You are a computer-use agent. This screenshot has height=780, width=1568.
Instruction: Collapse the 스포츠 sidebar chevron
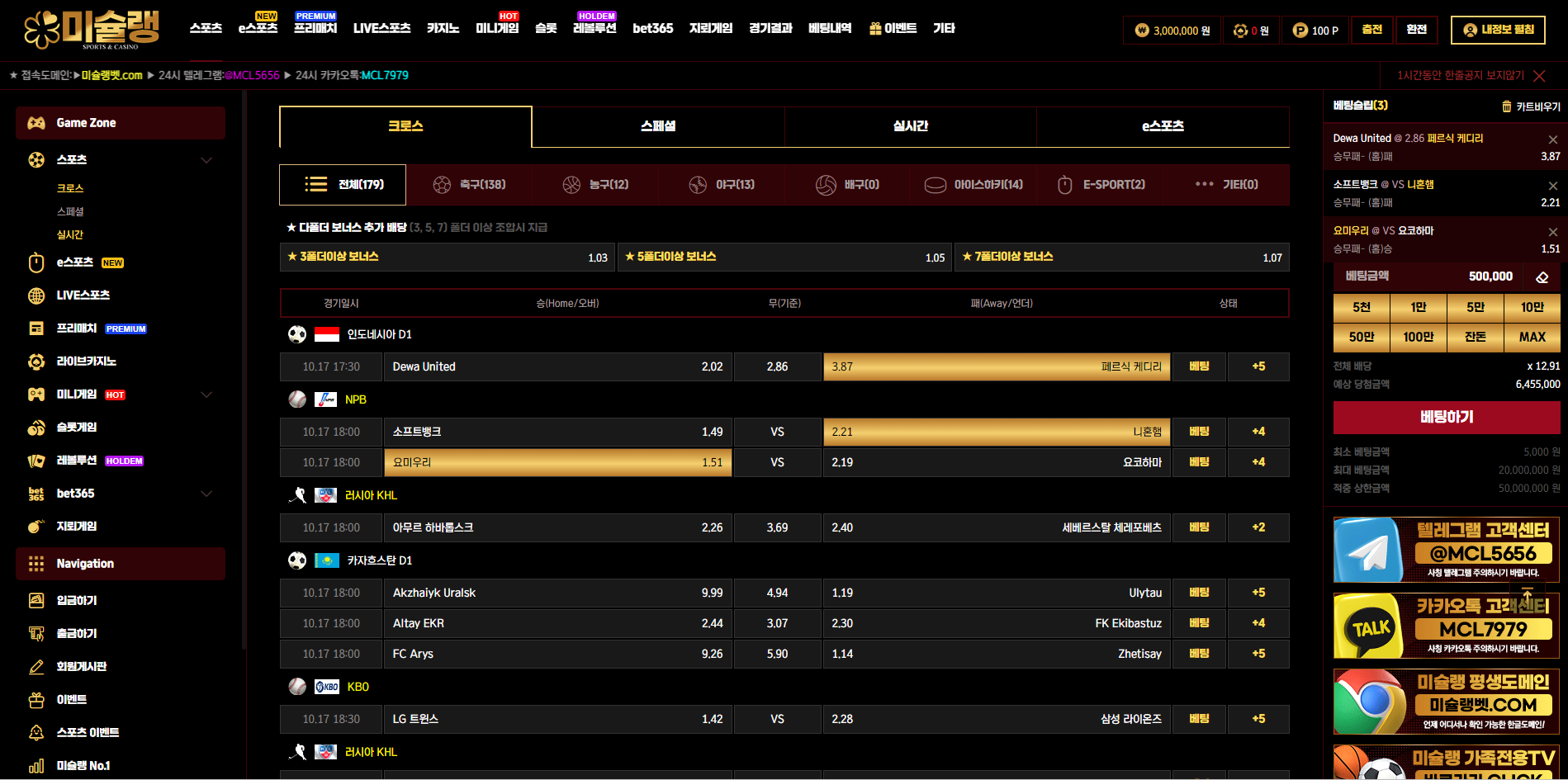click(x=206, y=160)
